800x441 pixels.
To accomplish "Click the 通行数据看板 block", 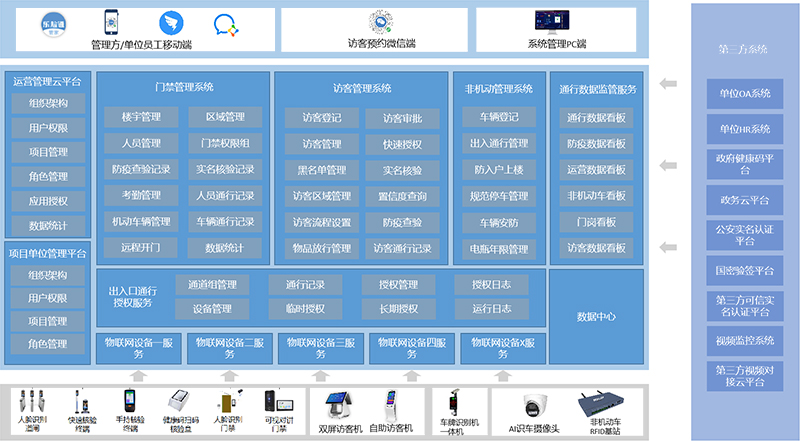I will [x=596, y=118].
